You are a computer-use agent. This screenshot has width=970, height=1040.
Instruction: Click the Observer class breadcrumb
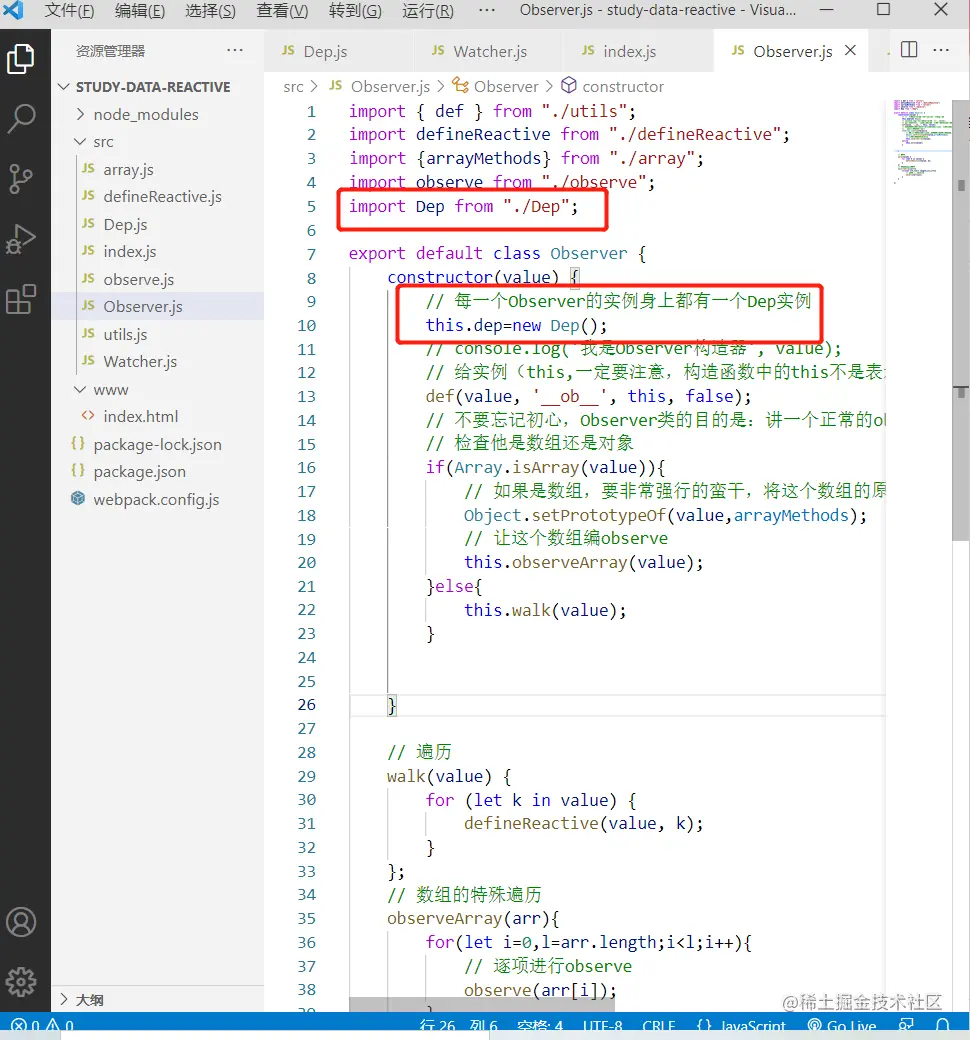(x=496, y=87)
